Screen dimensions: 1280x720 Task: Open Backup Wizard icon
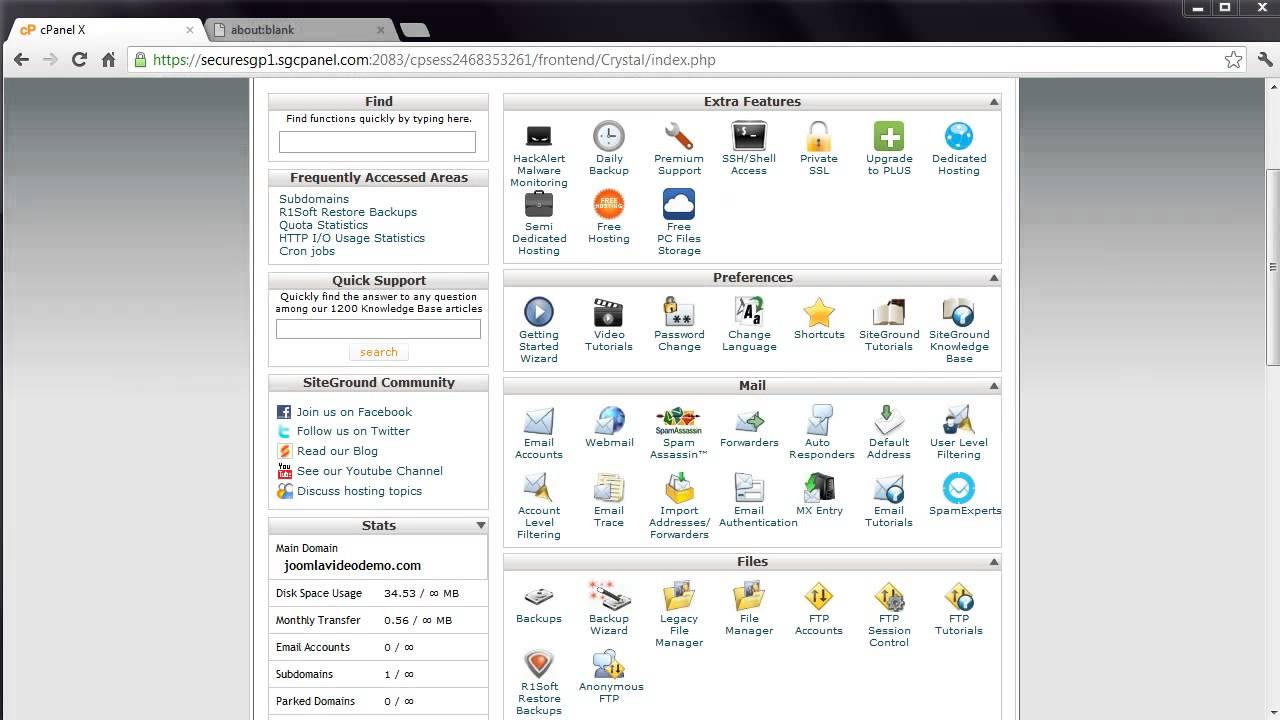point(609,596)
